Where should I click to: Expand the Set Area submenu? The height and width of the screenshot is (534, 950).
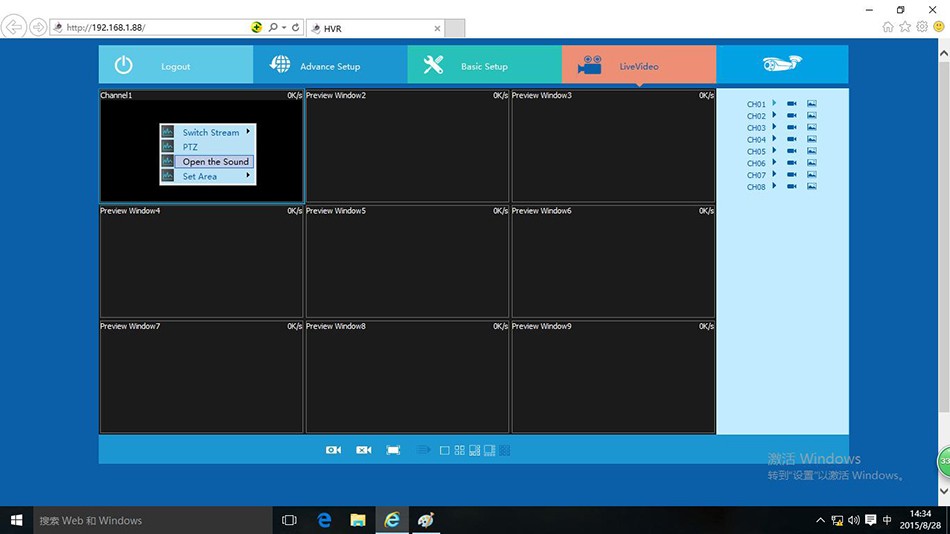point(200,176)
